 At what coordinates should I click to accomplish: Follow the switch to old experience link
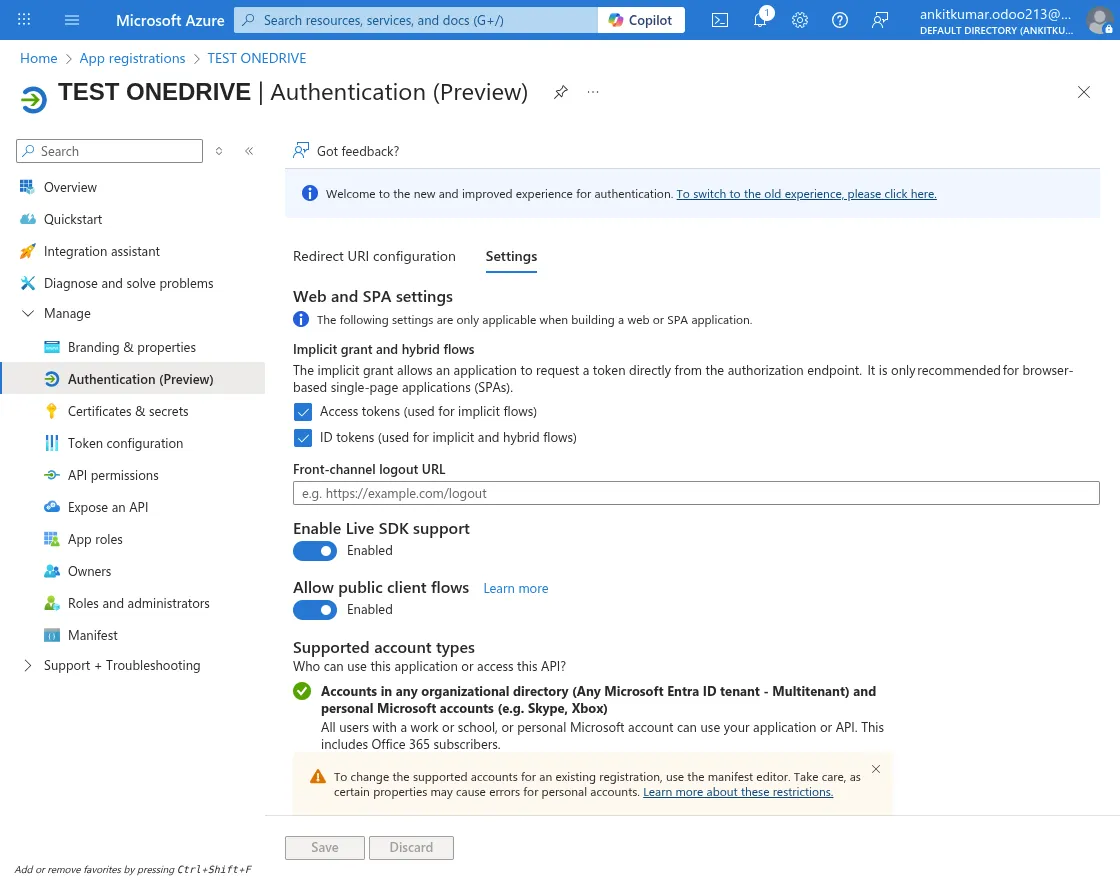pyautogui.click(x=806, y=193)
